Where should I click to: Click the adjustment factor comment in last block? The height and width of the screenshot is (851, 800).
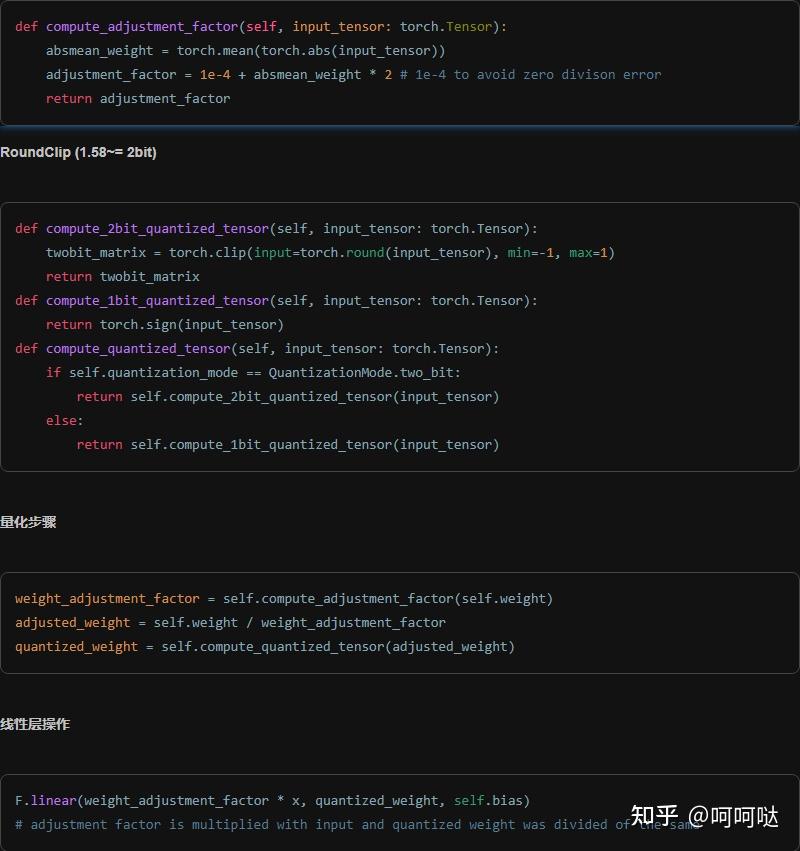point(300,824)
